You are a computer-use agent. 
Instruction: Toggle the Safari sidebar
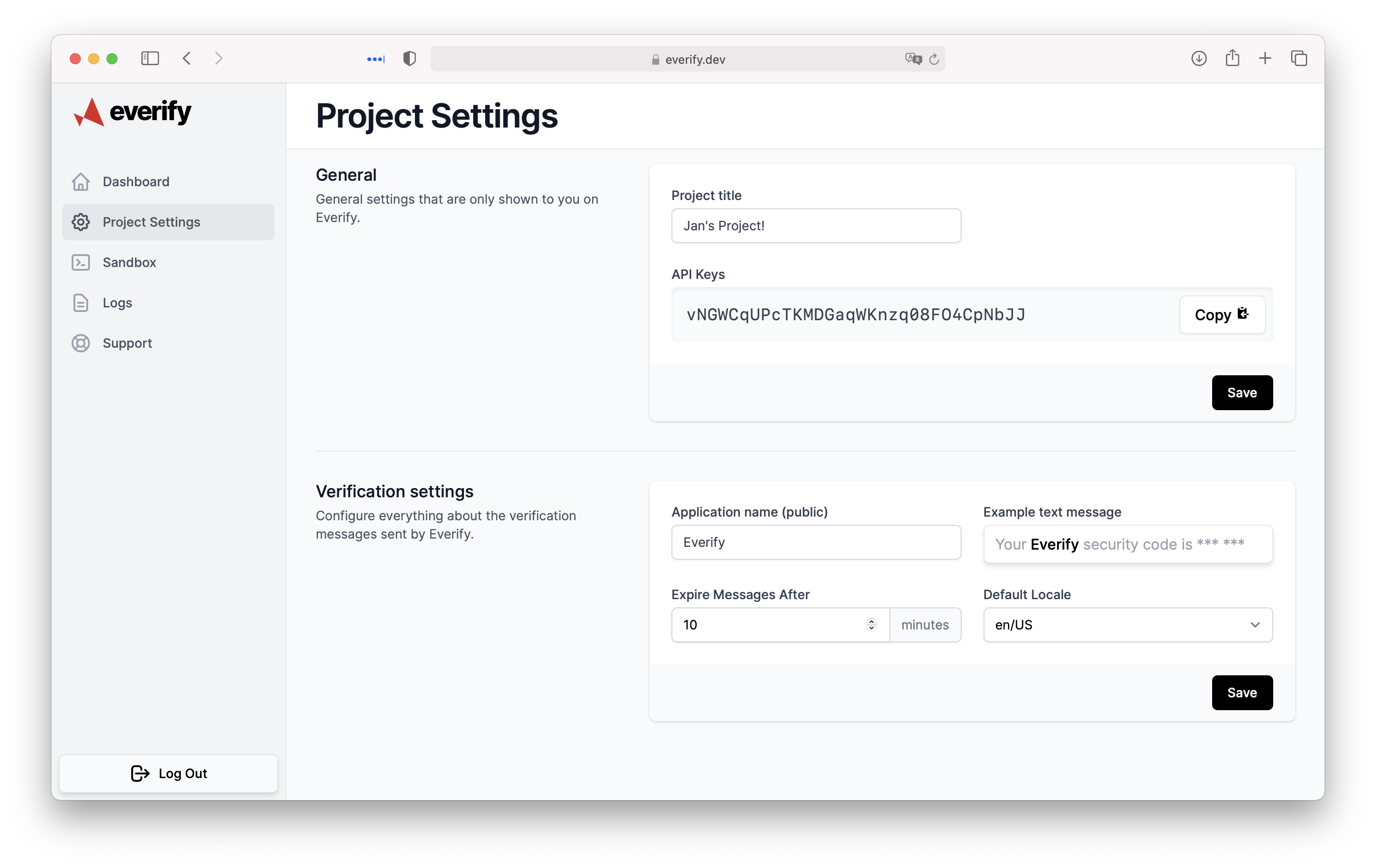(150, 58)
